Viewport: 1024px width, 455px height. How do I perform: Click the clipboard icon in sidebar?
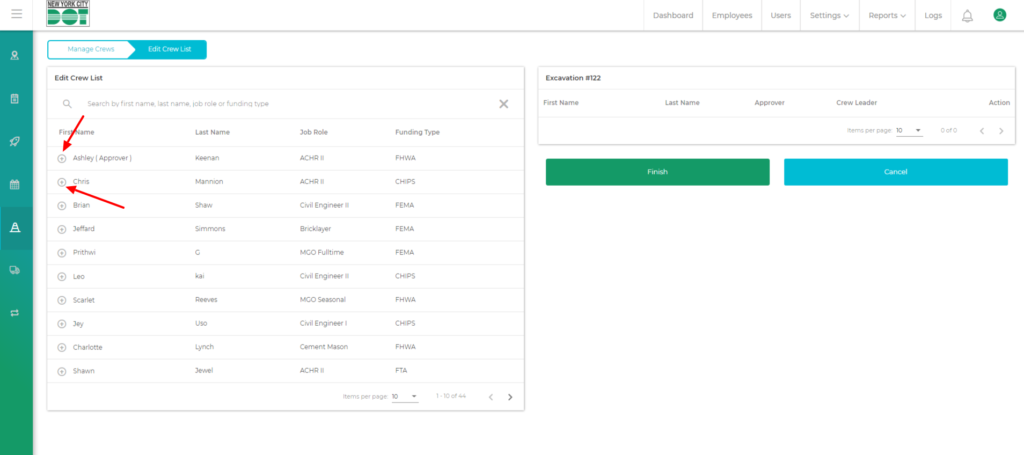pos(15,98)
